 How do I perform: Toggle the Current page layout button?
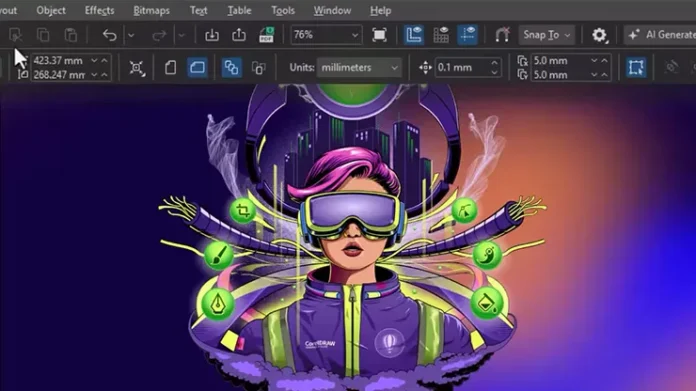tap(258, 67)
